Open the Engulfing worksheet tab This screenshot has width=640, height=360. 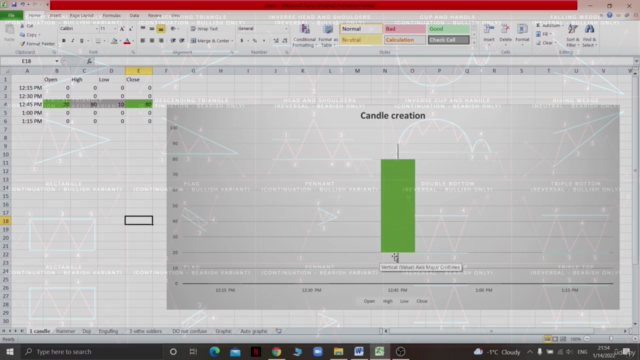click(x=108, y=331)
